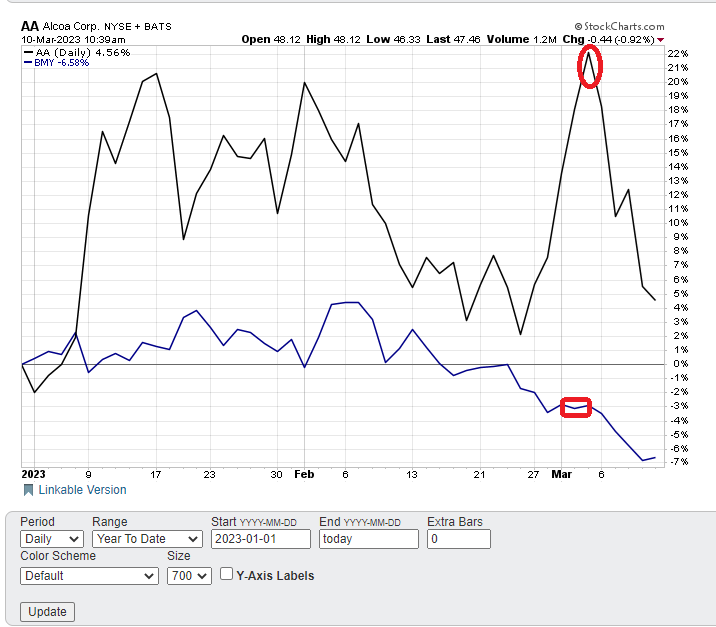Expand the Range dropdown showing Year To Date
The width and height of the screenshot is (716, 627).
147,539
